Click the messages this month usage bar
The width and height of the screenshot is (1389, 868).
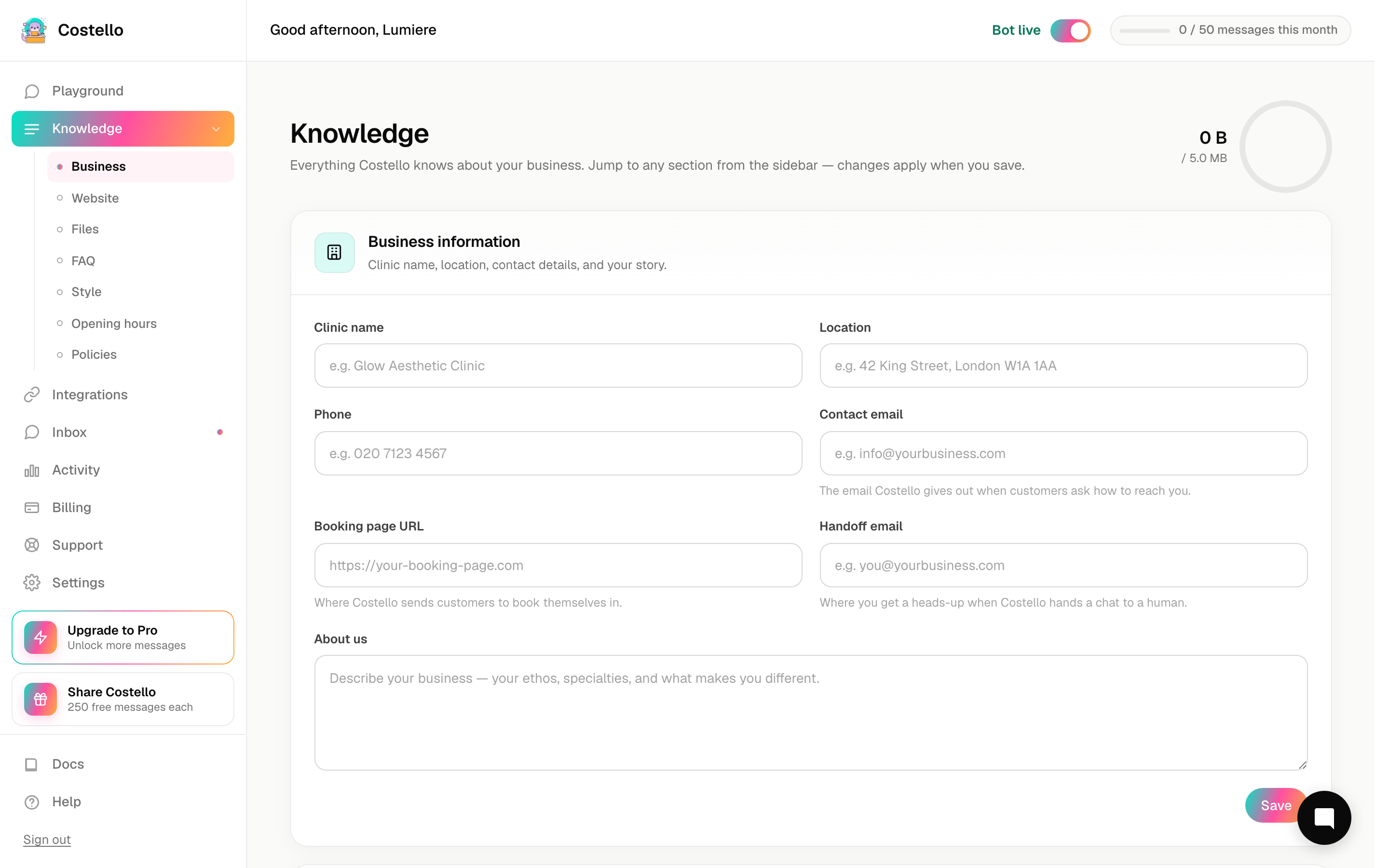click(1230, 30)
